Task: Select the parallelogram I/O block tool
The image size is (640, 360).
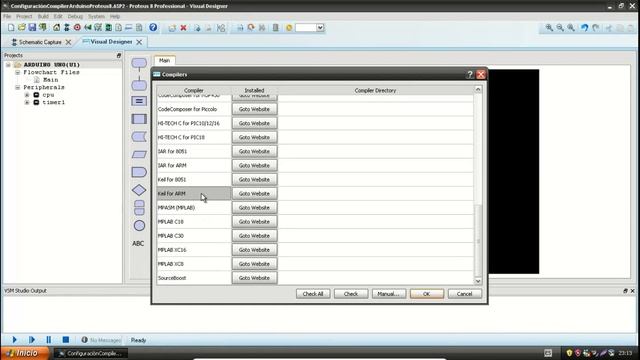Action: (139, 154)
